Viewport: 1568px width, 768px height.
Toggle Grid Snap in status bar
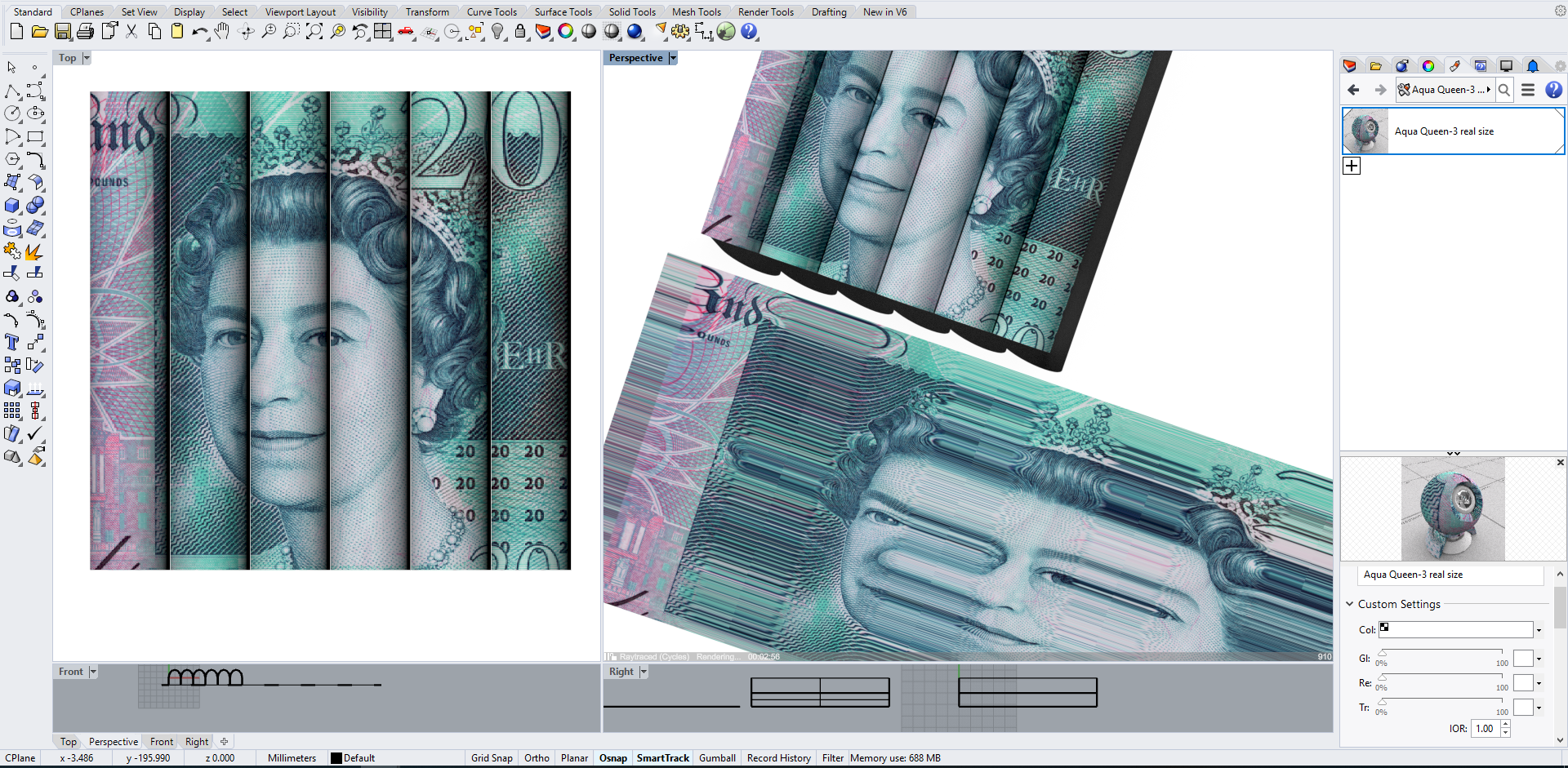[x=492, y=758]
